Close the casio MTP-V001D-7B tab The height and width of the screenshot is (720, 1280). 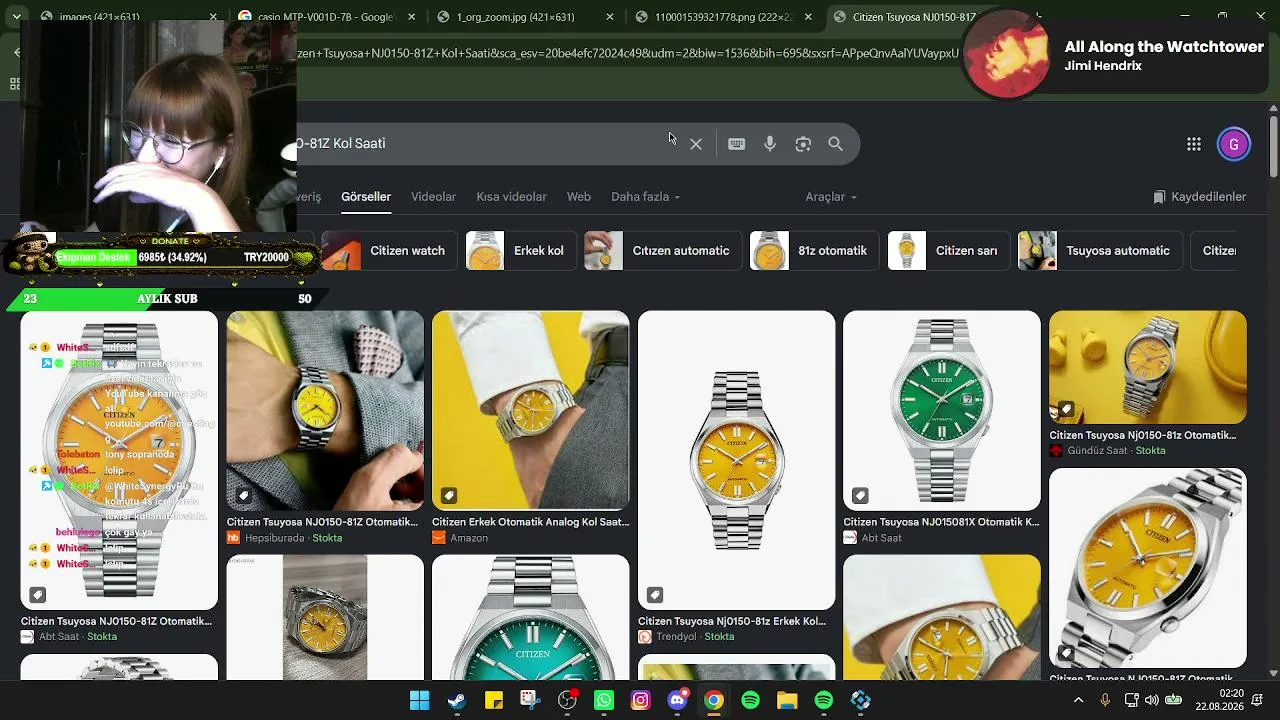point(412,17)
